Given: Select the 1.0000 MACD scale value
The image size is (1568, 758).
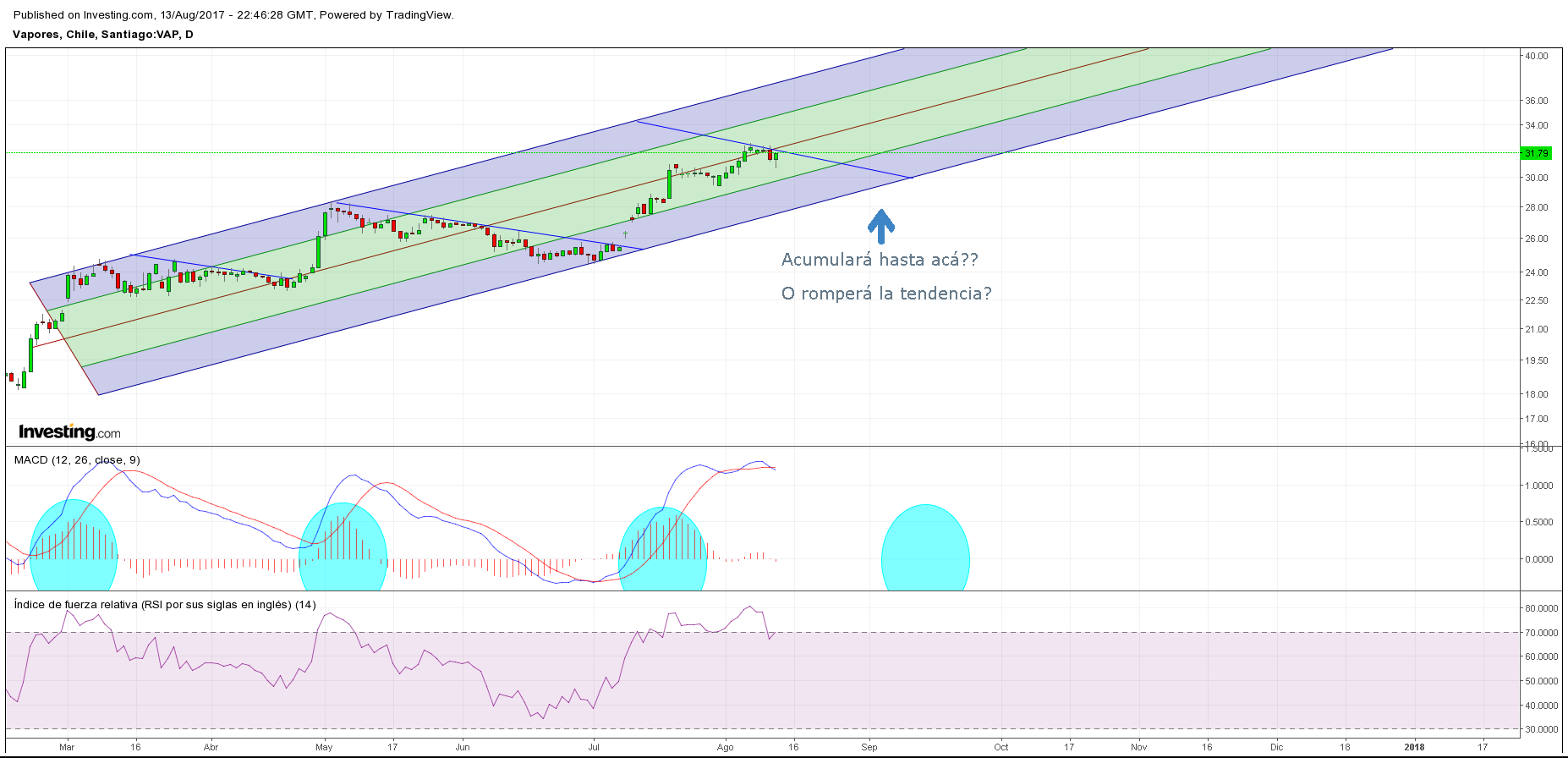Looking at the screenshot, I should 1539,486.
